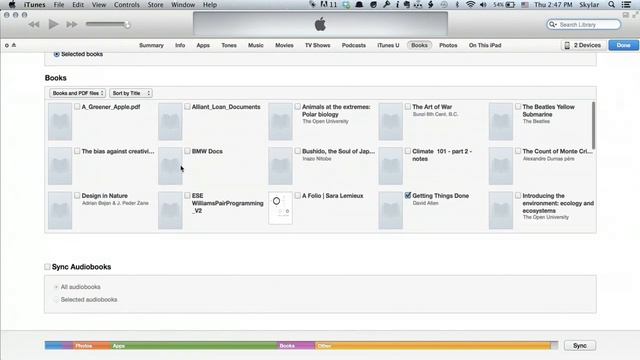Enable the Sync Audiobooks checkbox
The image size is (640, 360).
click(x=47, y=267)
